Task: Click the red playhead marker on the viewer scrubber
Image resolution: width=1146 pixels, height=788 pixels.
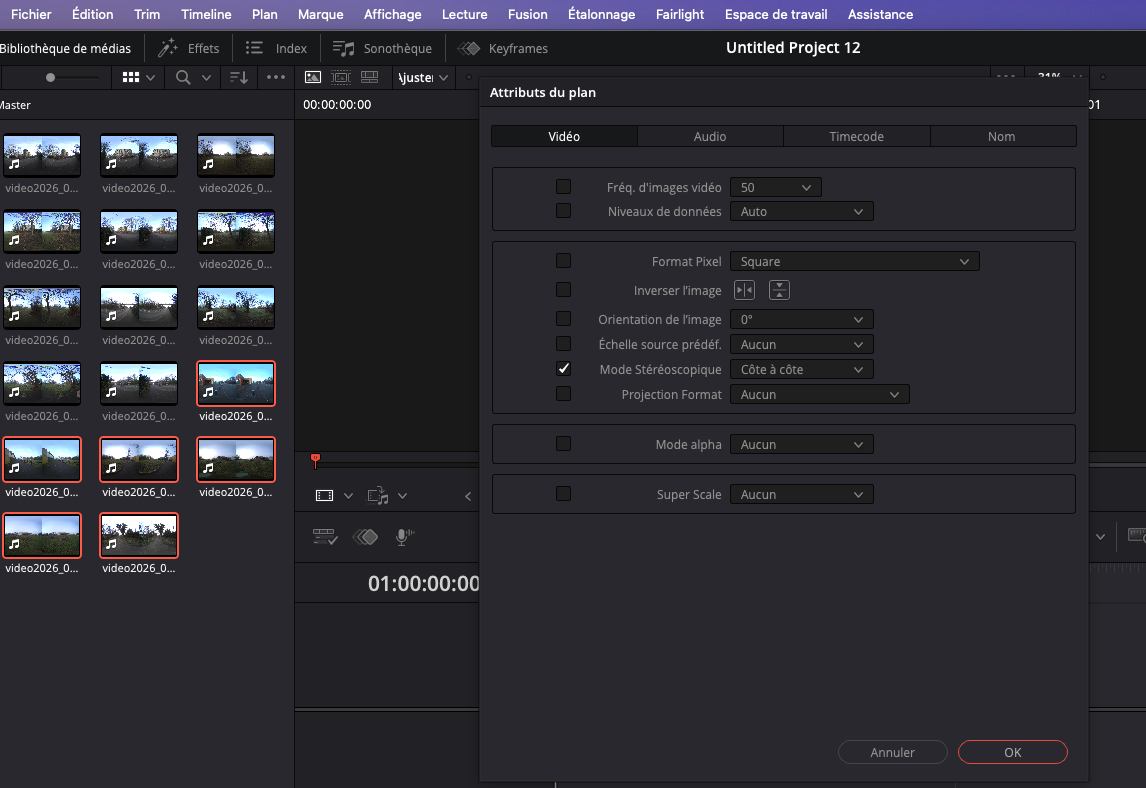Action: click(x=315, y=459)
